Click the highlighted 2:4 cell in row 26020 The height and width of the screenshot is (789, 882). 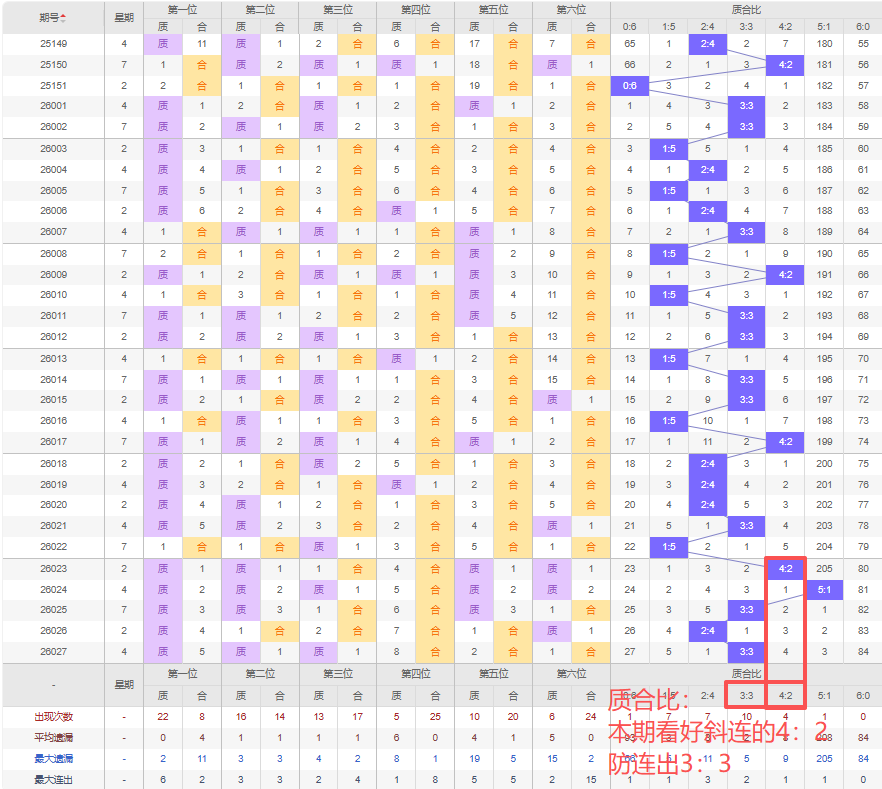coord(708,504)
